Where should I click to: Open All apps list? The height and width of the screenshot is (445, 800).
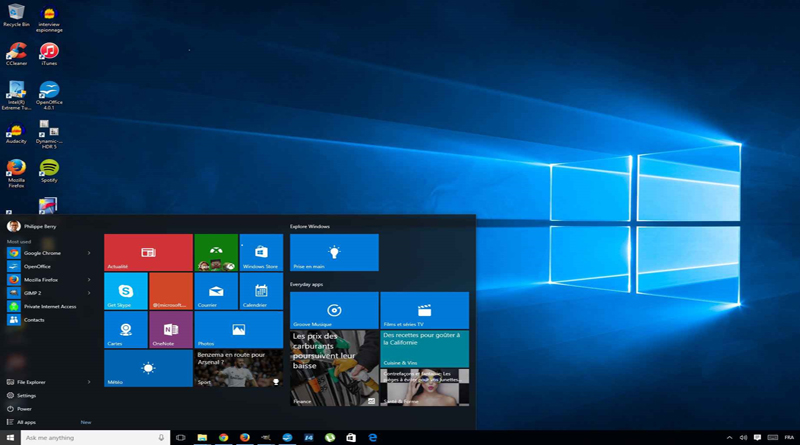coord(26,422)
